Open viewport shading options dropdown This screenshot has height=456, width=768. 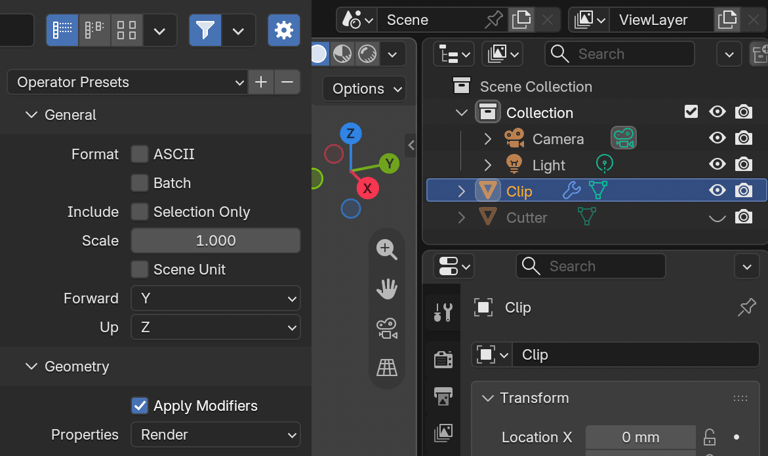[x=392, y=54]
